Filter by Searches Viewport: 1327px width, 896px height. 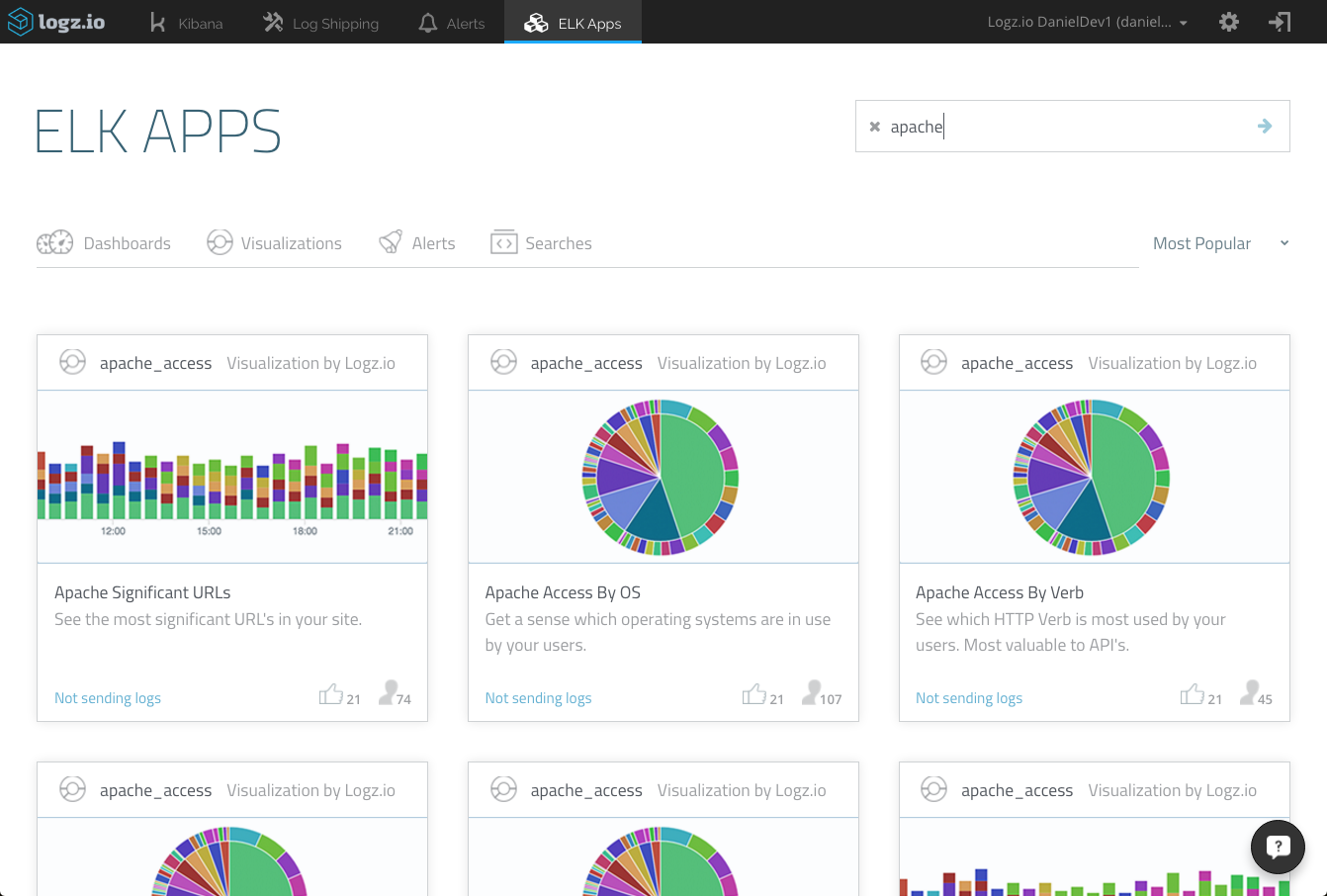coord(541,243)
